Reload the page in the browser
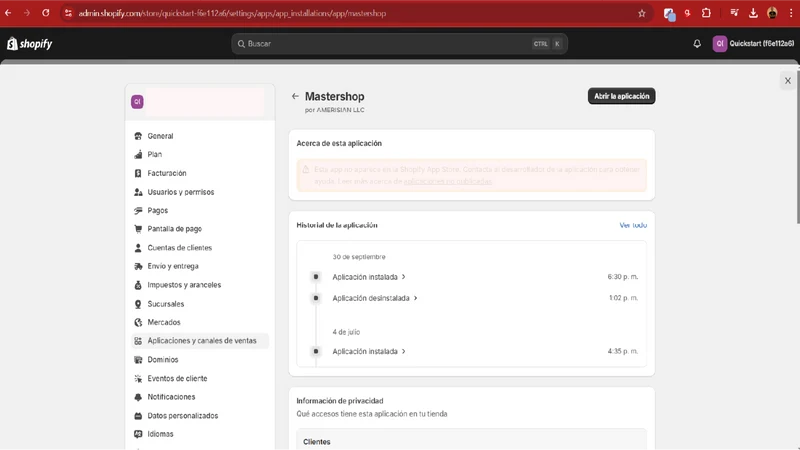Screen dimensions: 800x450 point(46,13)
